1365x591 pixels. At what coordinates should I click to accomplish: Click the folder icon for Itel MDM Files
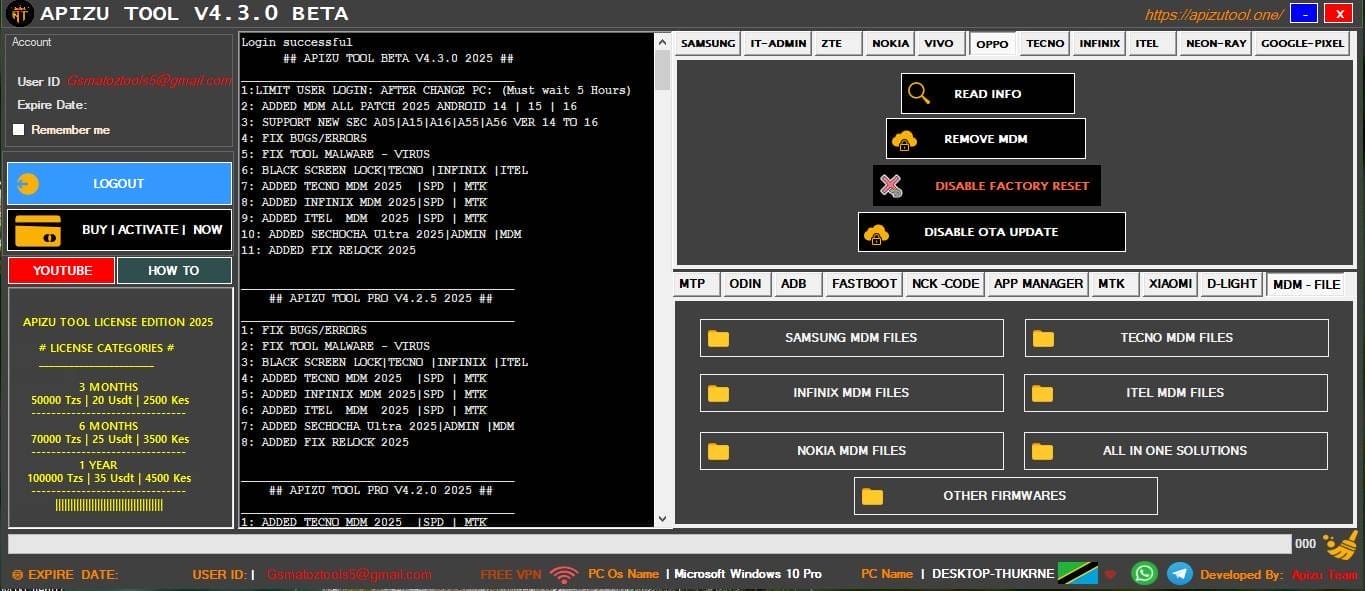1042,393
